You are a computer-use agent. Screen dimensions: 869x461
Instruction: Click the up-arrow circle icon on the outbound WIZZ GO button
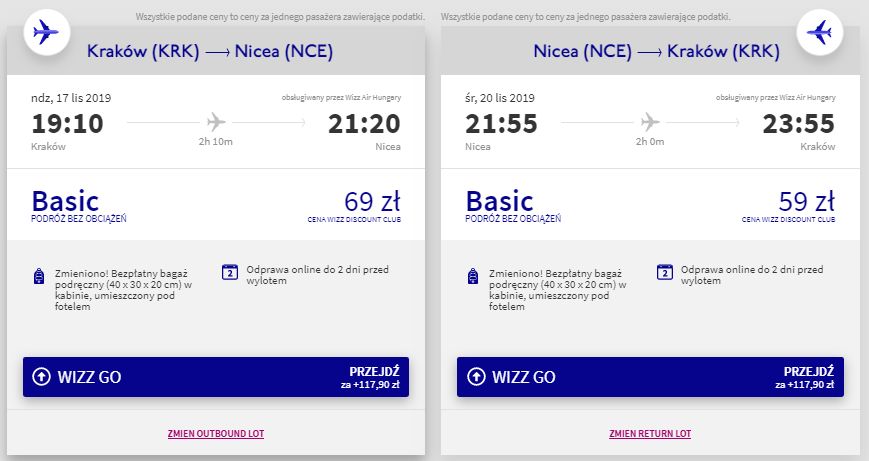pyautogui.click(x=41, y=377)
